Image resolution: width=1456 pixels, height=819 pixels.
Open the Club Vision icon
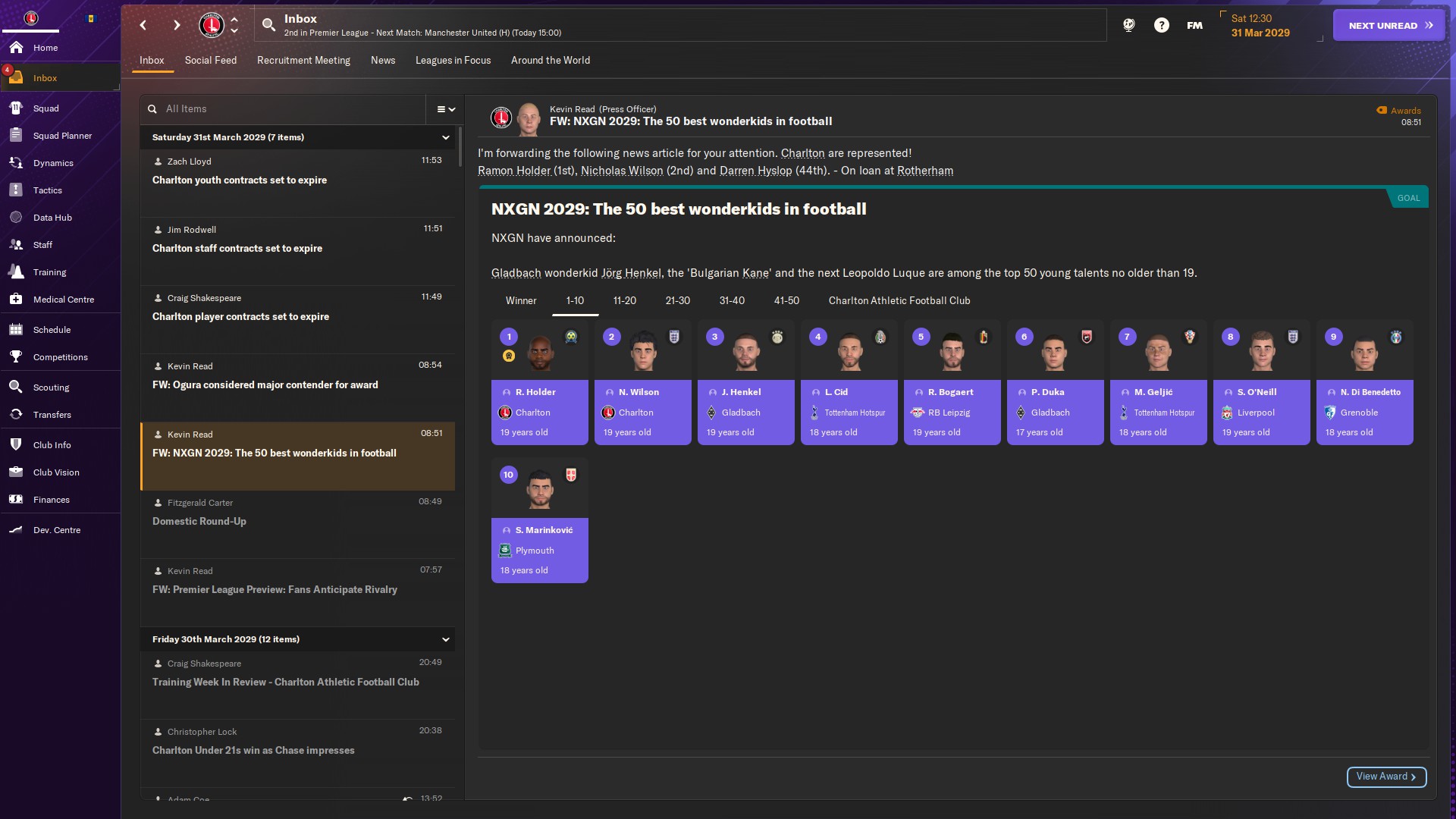point(16,472)
